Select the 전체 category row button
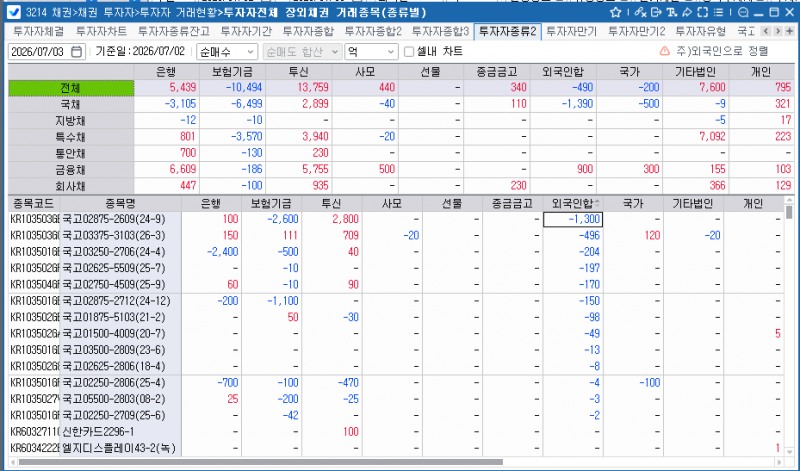The image size is (800, 471). (71, 88)
